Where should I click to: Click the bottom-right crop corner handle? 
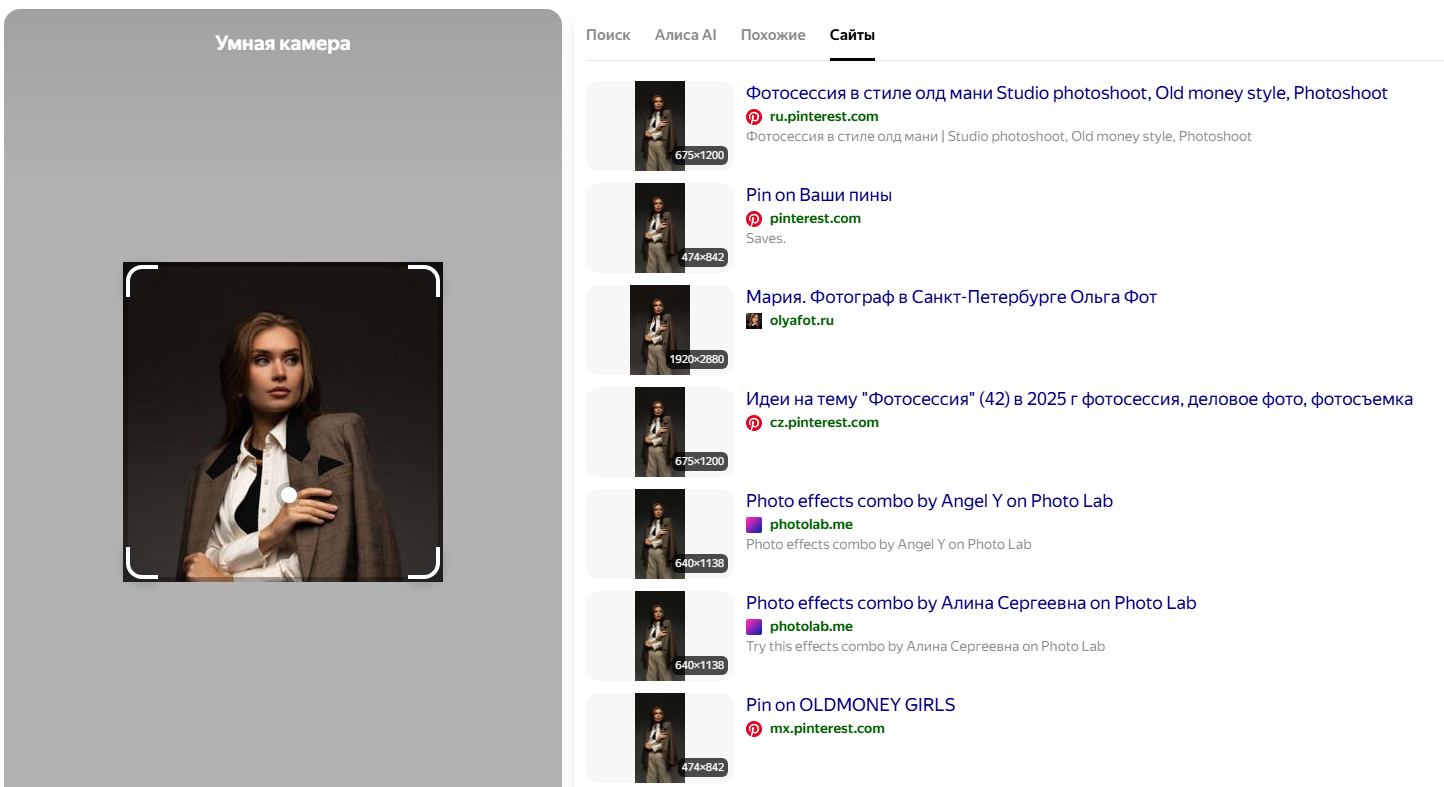(x=424, y=563)
